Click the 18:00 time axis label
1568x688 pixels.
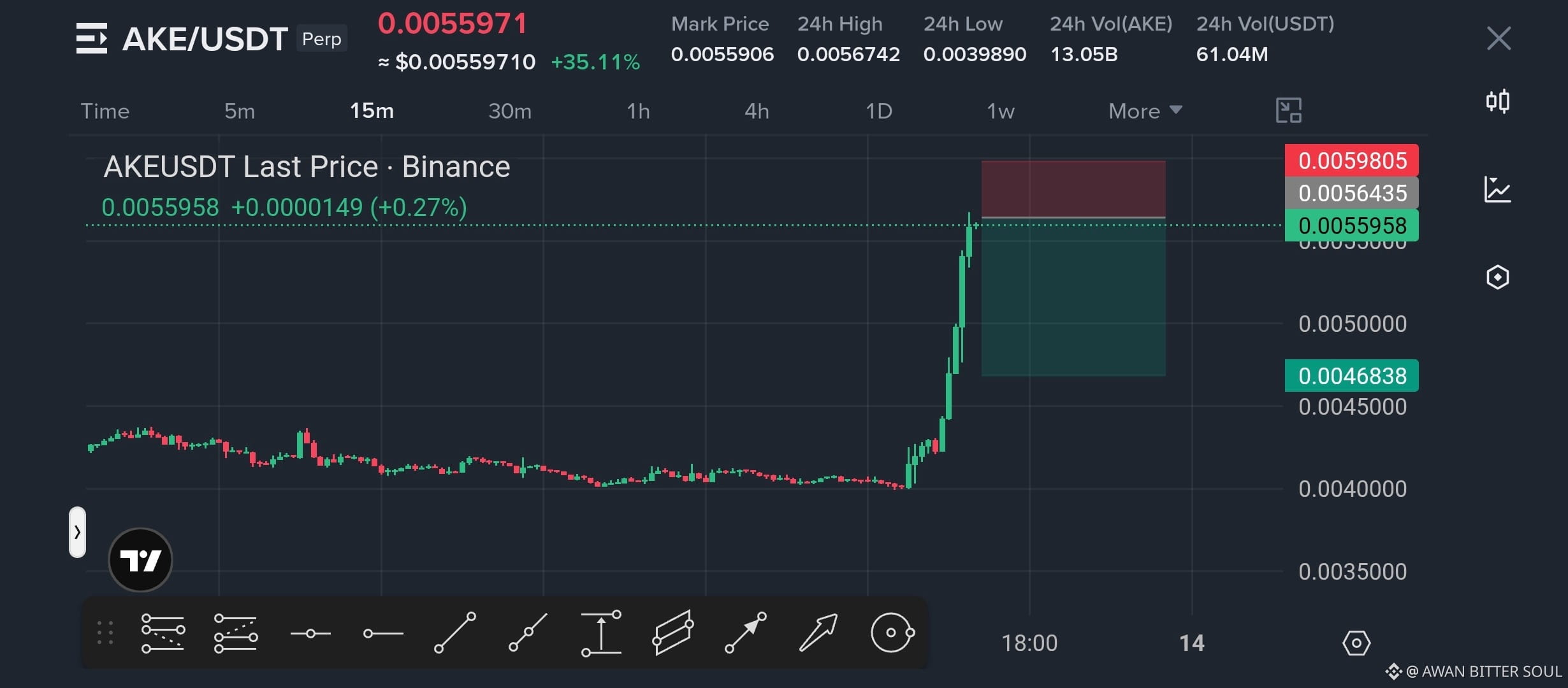(x=1029, y=643)
